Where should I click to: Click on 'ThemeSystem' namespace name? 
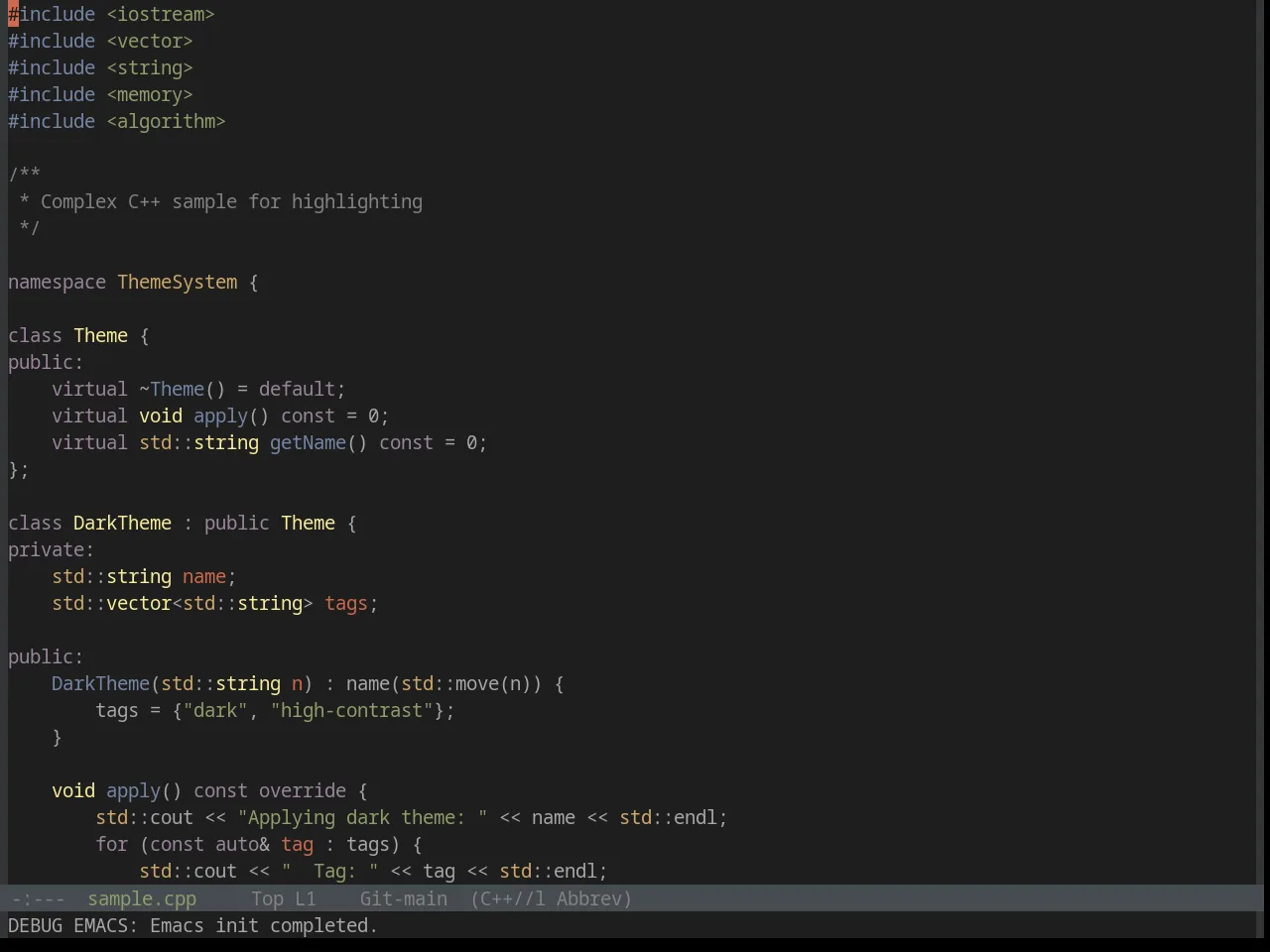point(178,283)
